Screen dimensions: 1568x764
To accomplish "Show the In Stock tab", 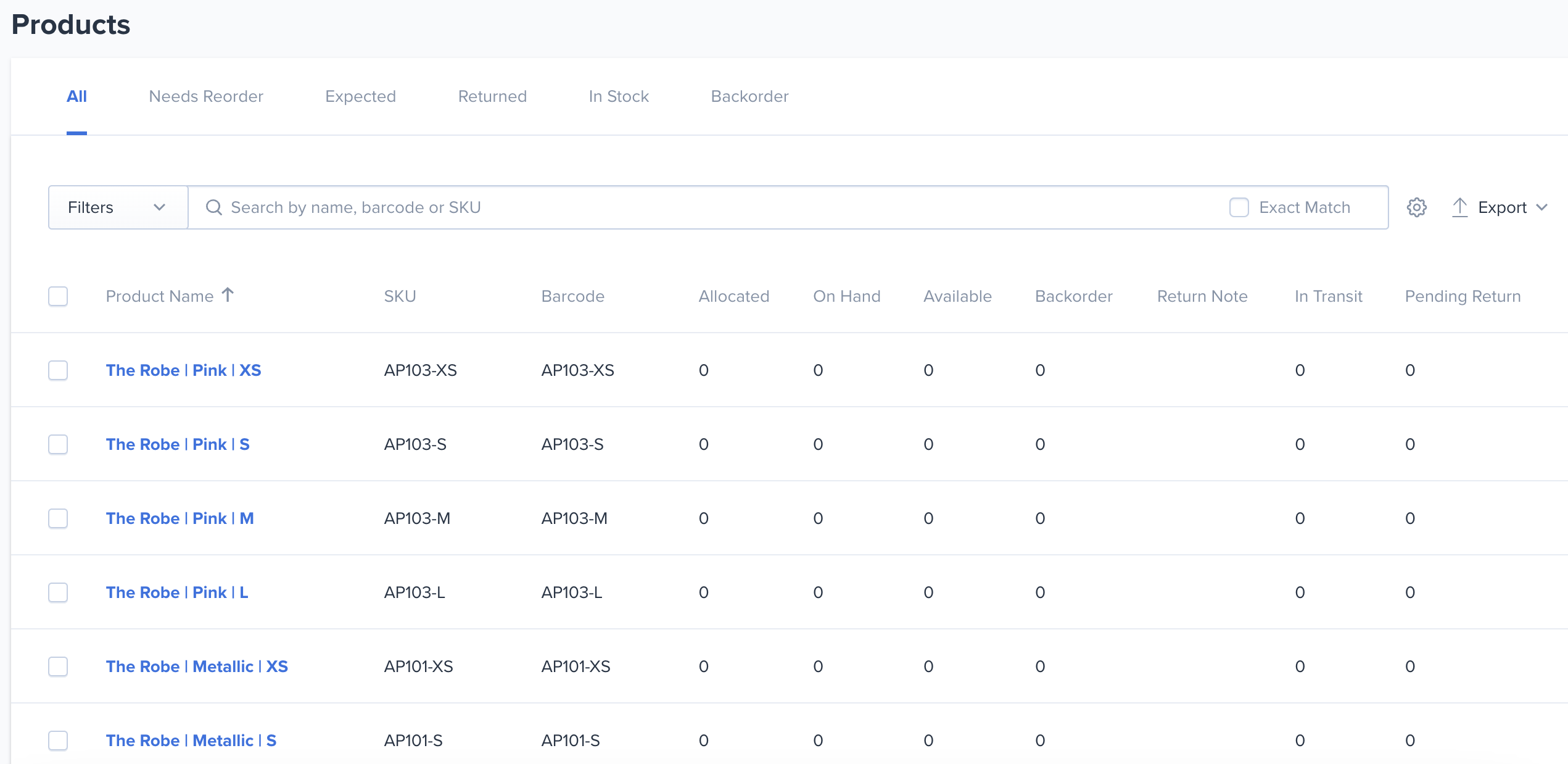I will tap(619, 96).
